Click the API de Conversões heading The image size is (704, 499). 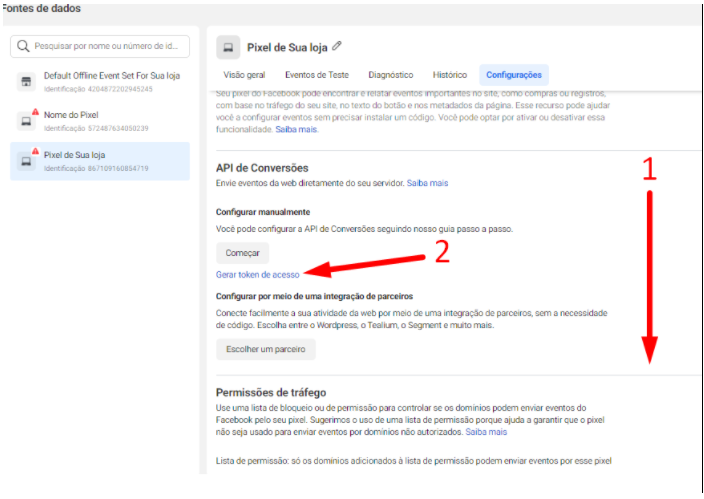pyautogui.click(x=262, y=168)
